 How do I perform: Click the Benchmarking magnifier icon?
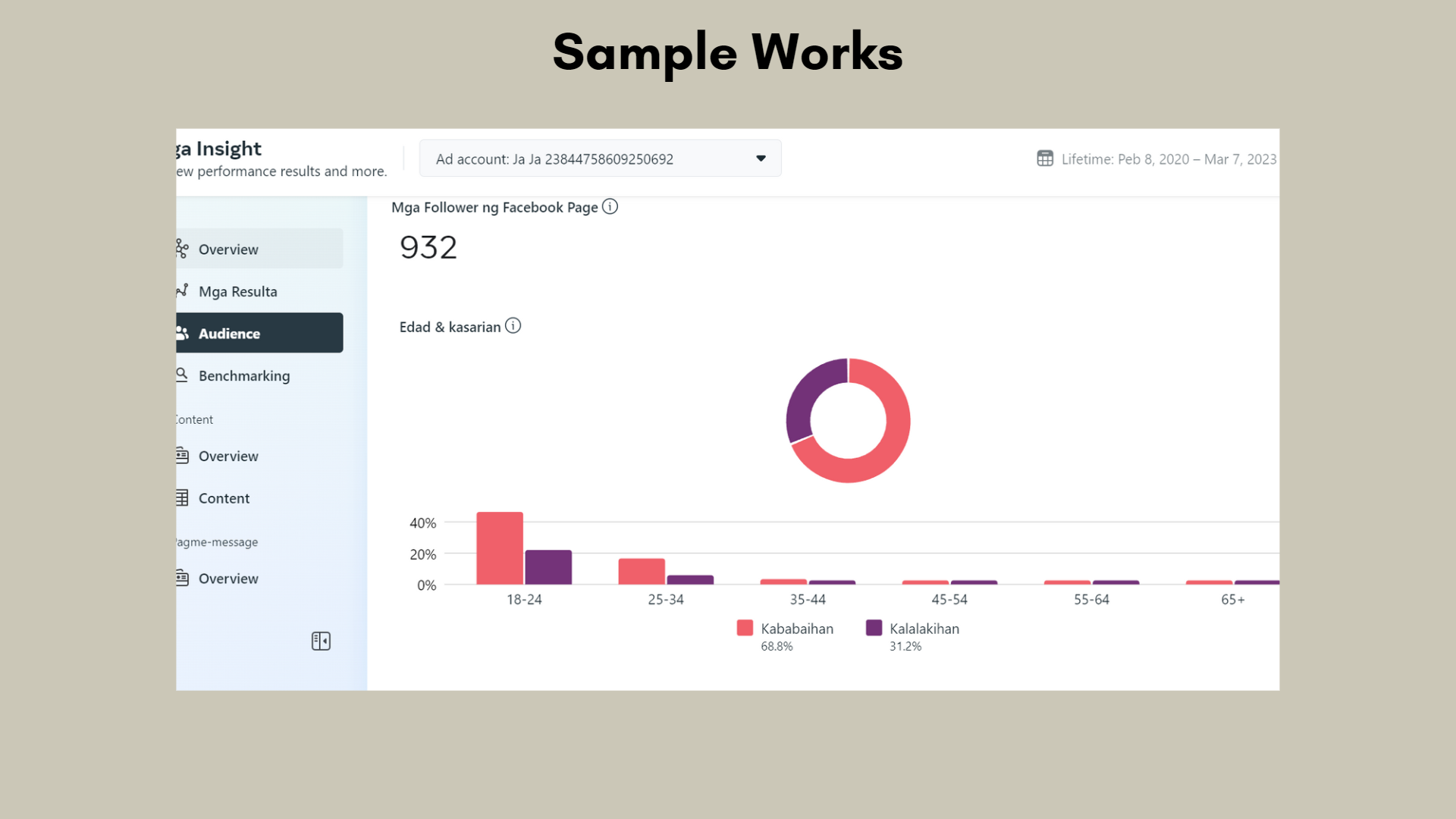point(182,375)
